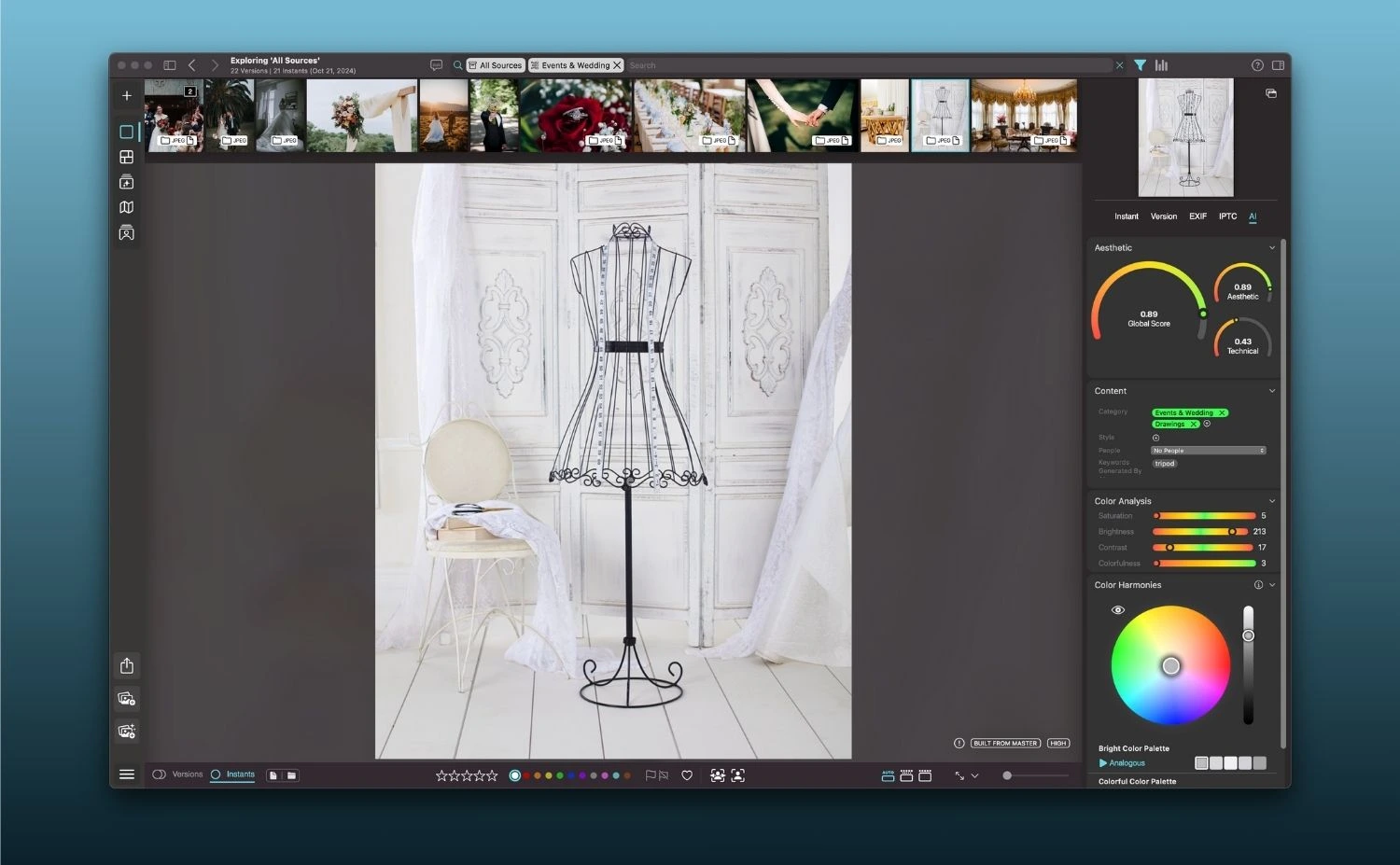Click the Search input field

(x=868, y=65)
